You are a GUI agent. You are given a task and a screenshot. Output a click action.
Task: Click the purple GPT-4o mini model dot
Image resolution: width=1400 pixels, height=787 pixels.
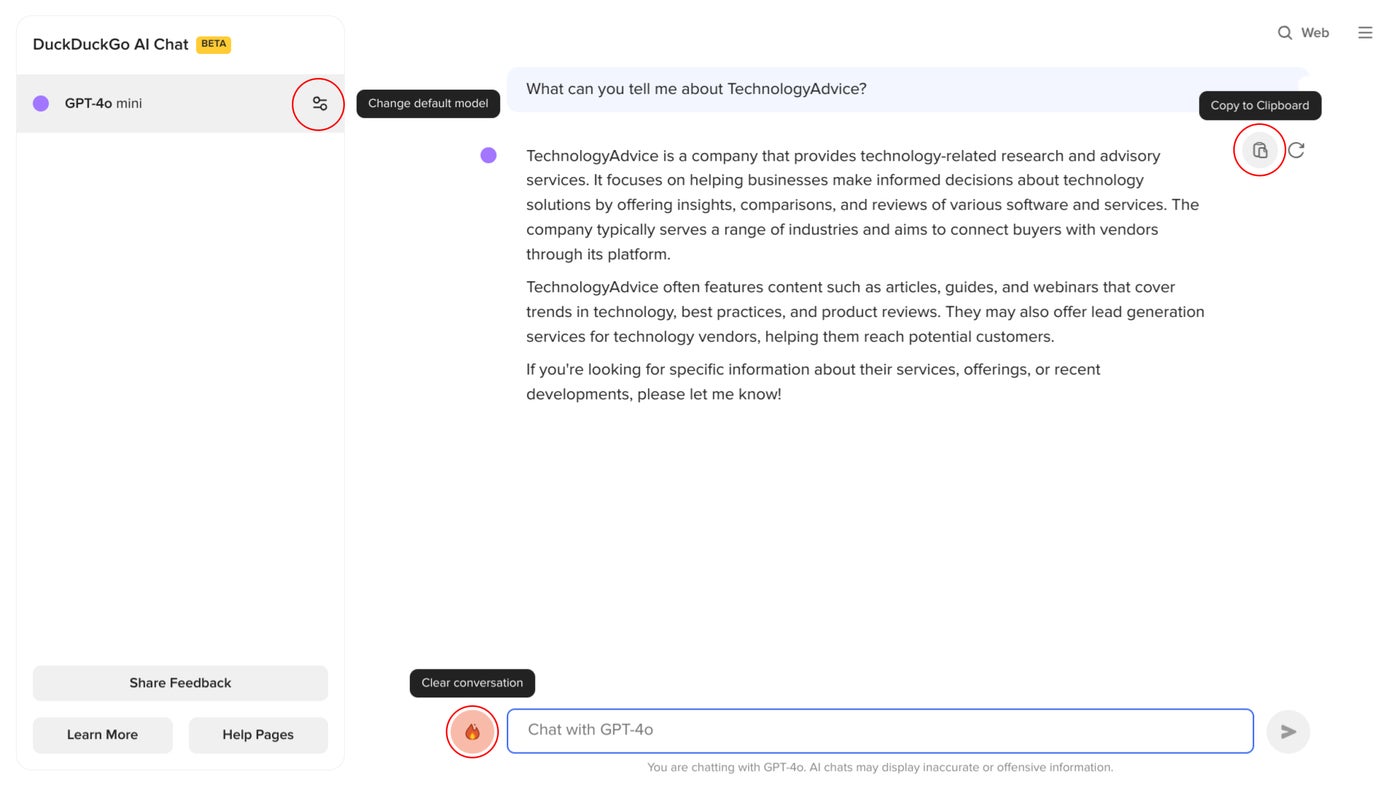(41, 103)
